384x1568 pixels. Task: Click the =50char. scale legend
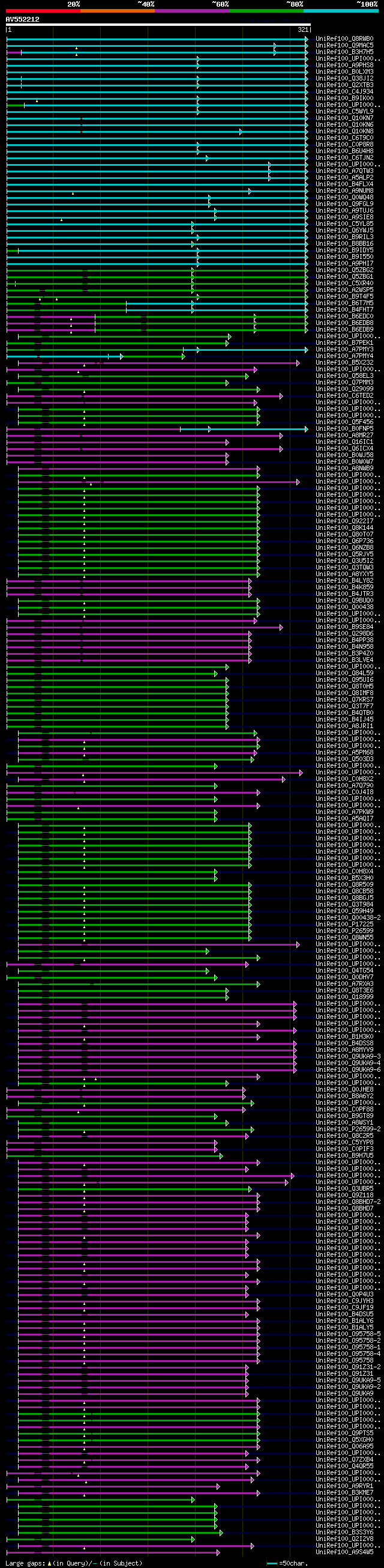[x=287, y=1563]
